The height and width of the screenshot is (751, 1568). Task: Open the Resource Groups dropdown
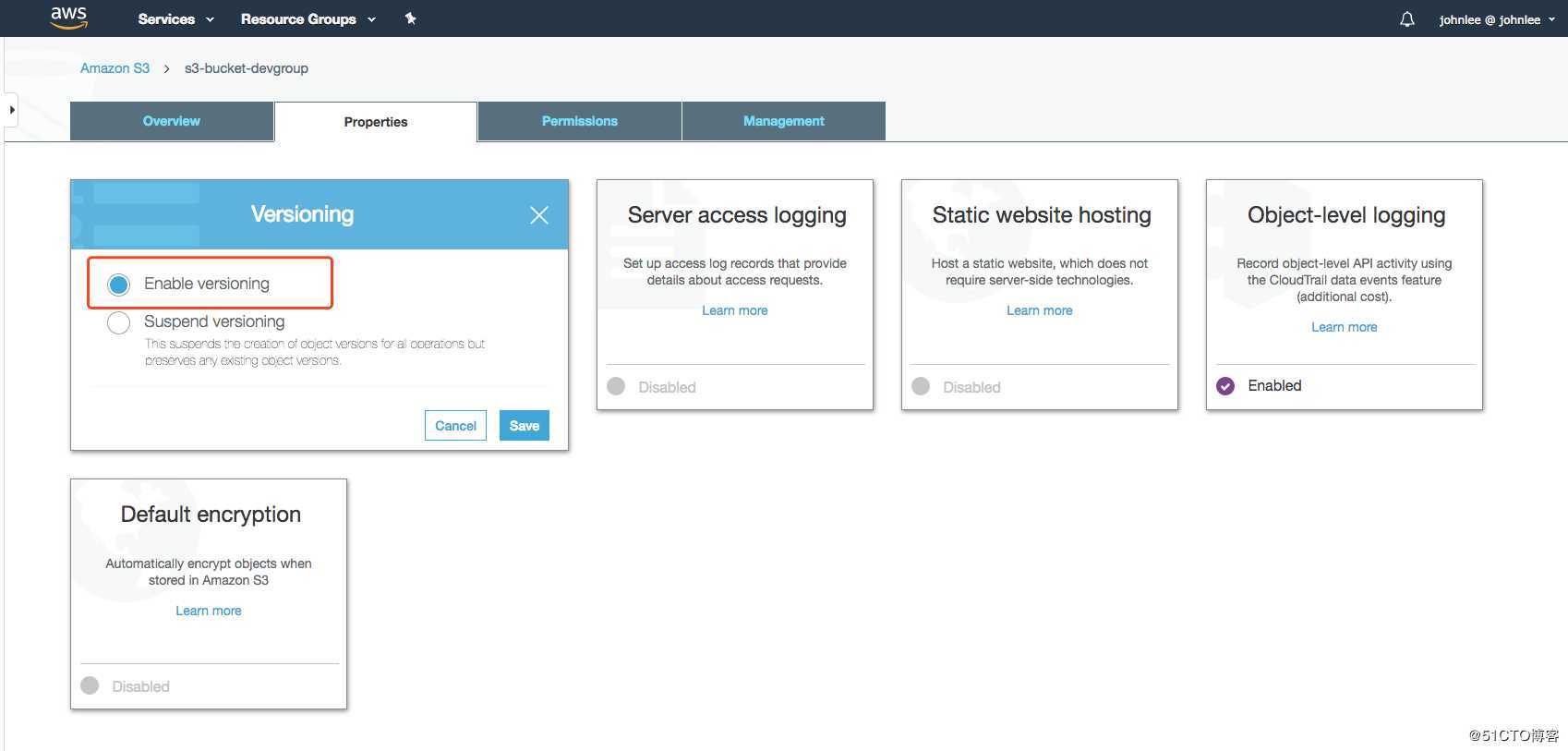coord(308,19)
